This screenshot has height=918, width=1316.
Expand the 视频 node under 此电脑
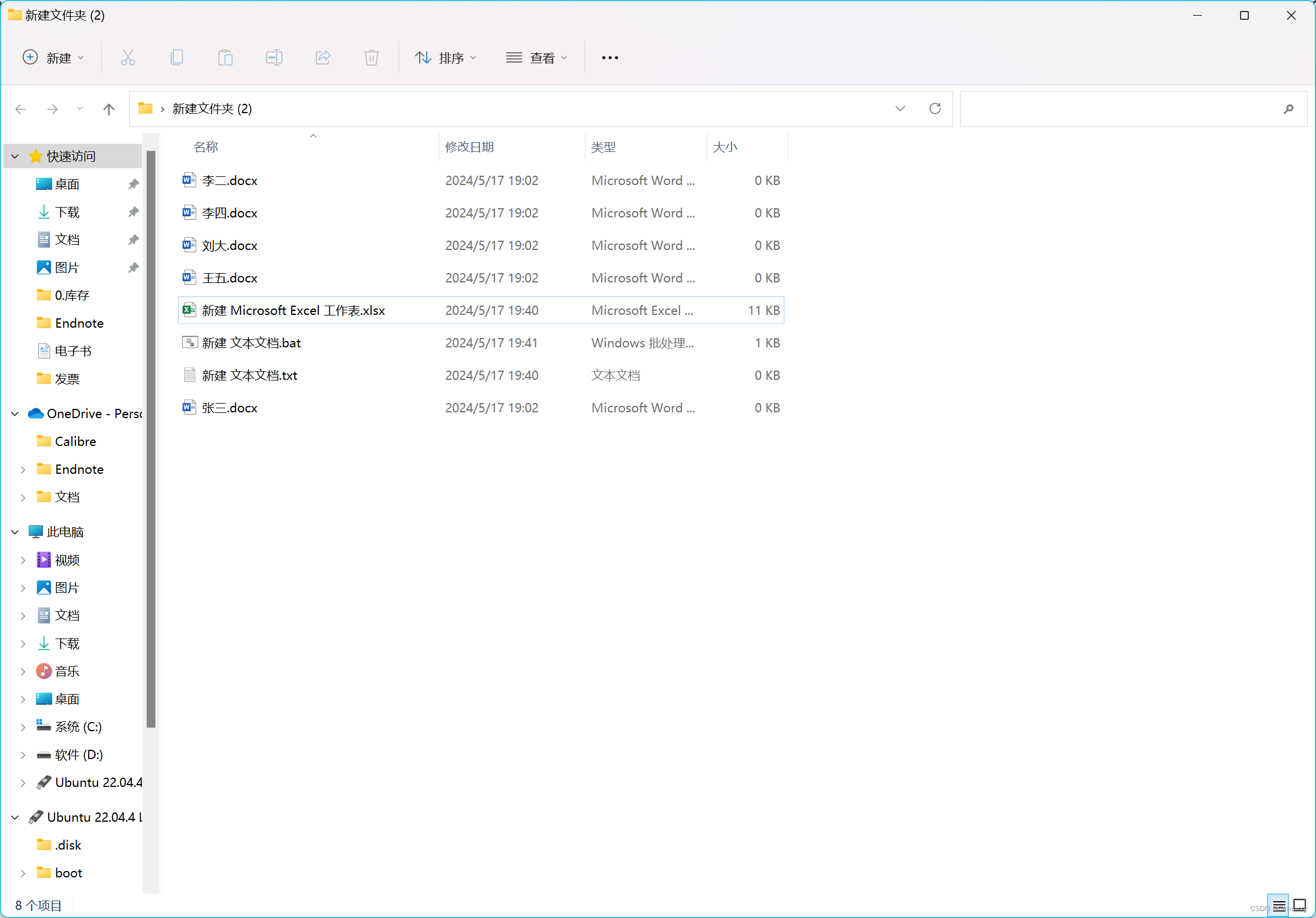point(23,560)
